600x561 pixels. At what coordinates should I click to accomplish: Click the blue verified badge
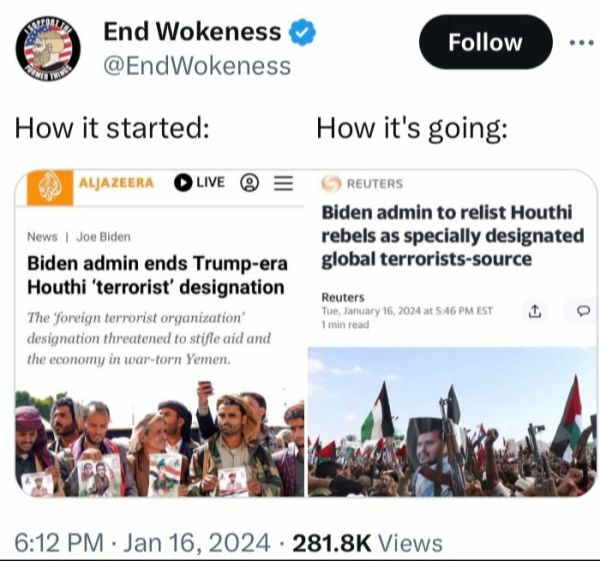click(302, 32)
